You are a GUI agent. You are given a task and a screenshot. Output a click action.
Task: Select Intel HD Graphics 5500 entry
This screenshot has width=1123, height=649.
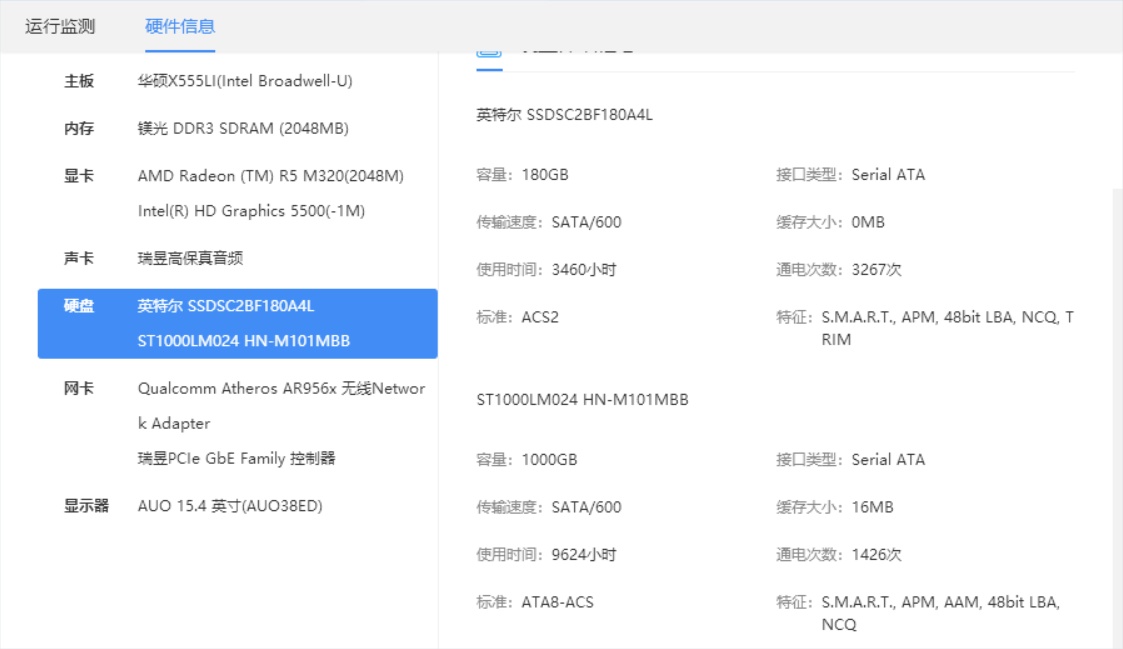coord(251,211)
